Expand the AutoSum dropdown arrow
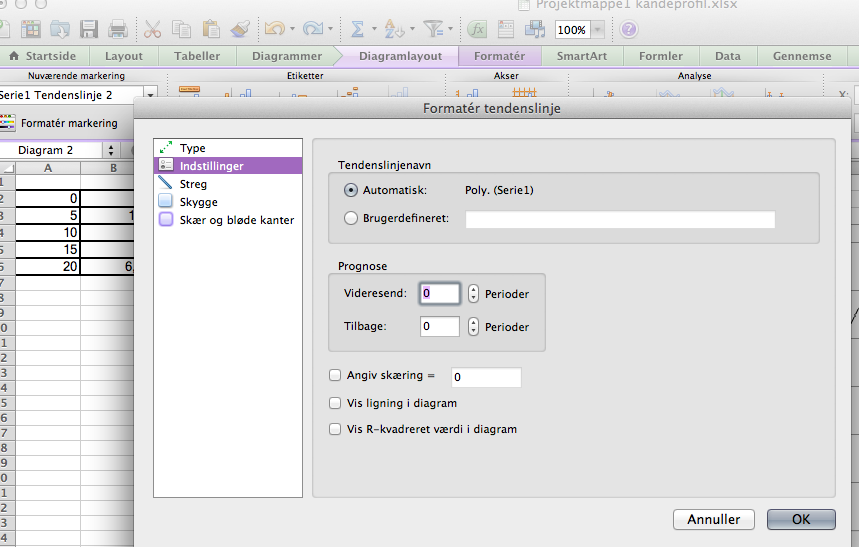 pyautogui.click(x=374, y=29)
